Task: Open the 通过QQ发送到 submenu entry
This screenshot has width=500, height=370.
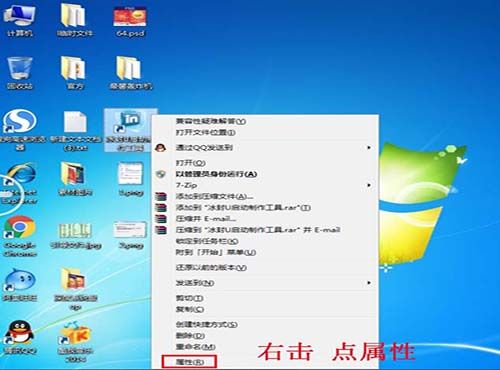Action: tap(265, 147)
